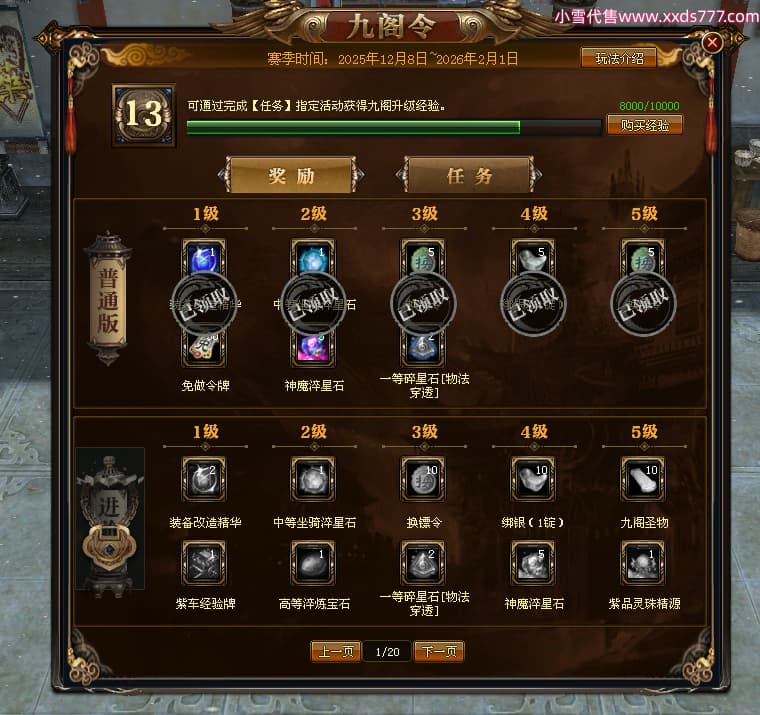760x715 pixels.
Task: Close the 九阁令 window
Action: (712, 43)
